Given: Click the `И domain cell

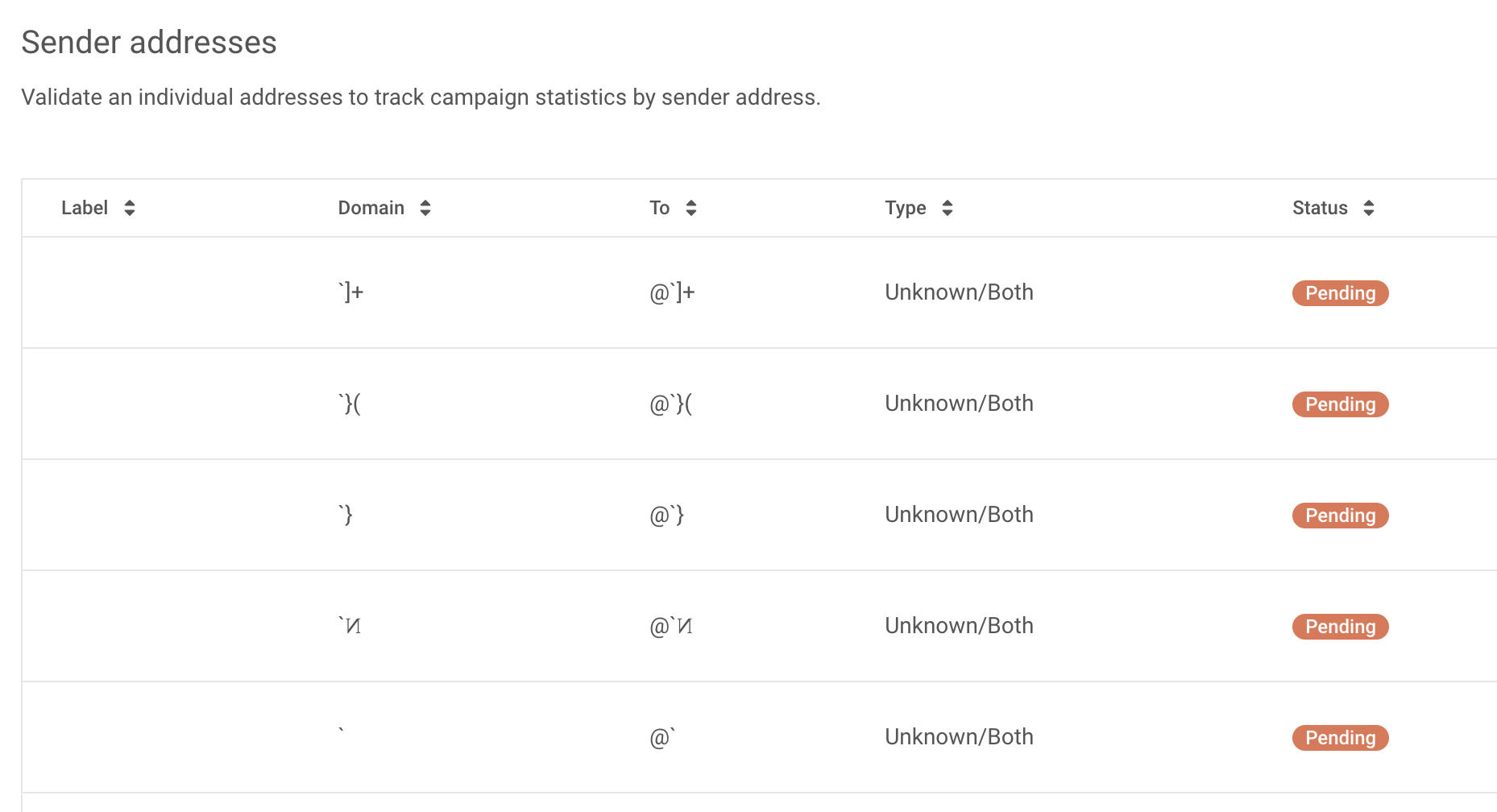Looking at the screenshot, I should 350,626.
